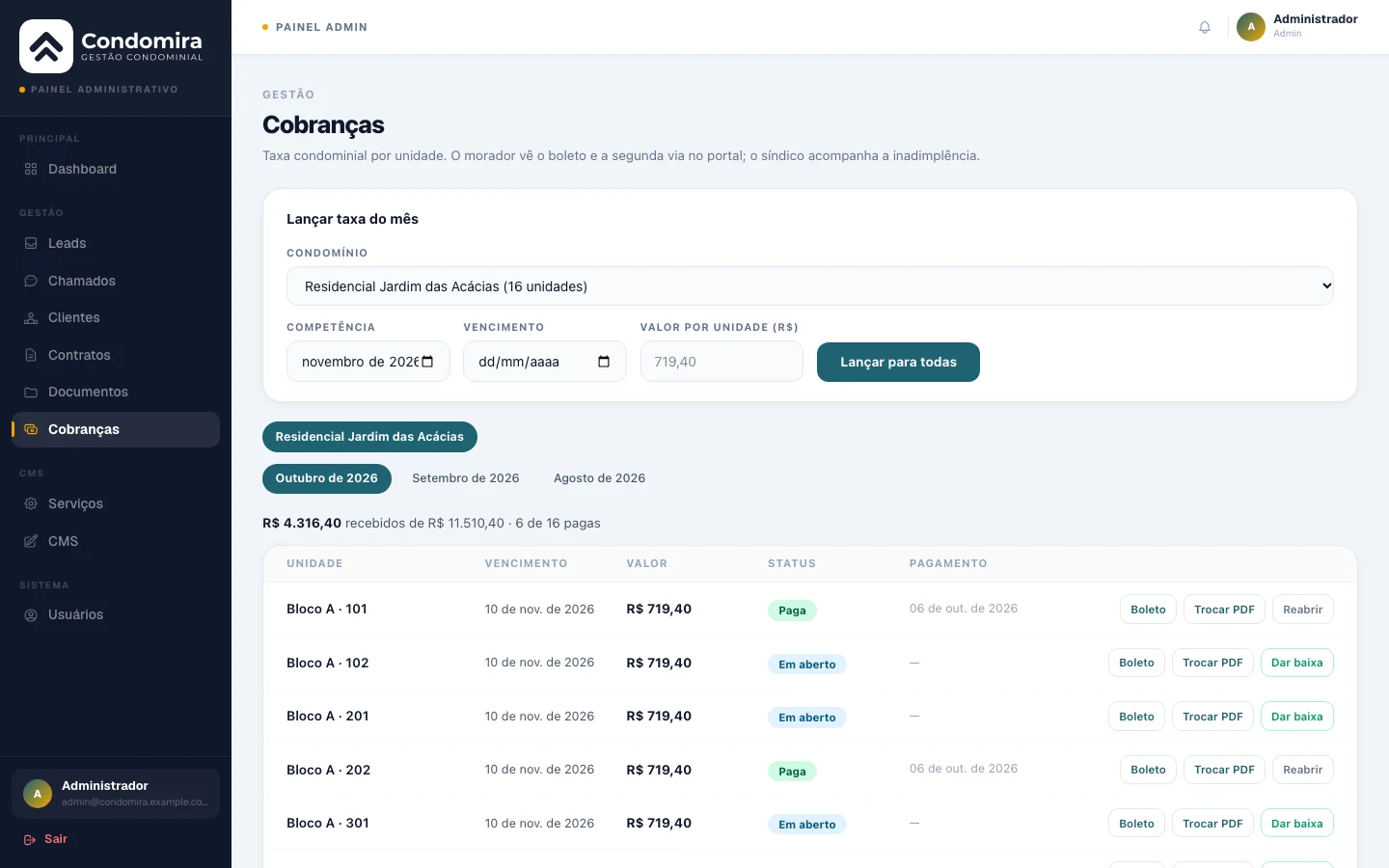1389x868 pixels.
Task: Open Boleto for Bloco A · 101
Action: tap(1148, 610)
